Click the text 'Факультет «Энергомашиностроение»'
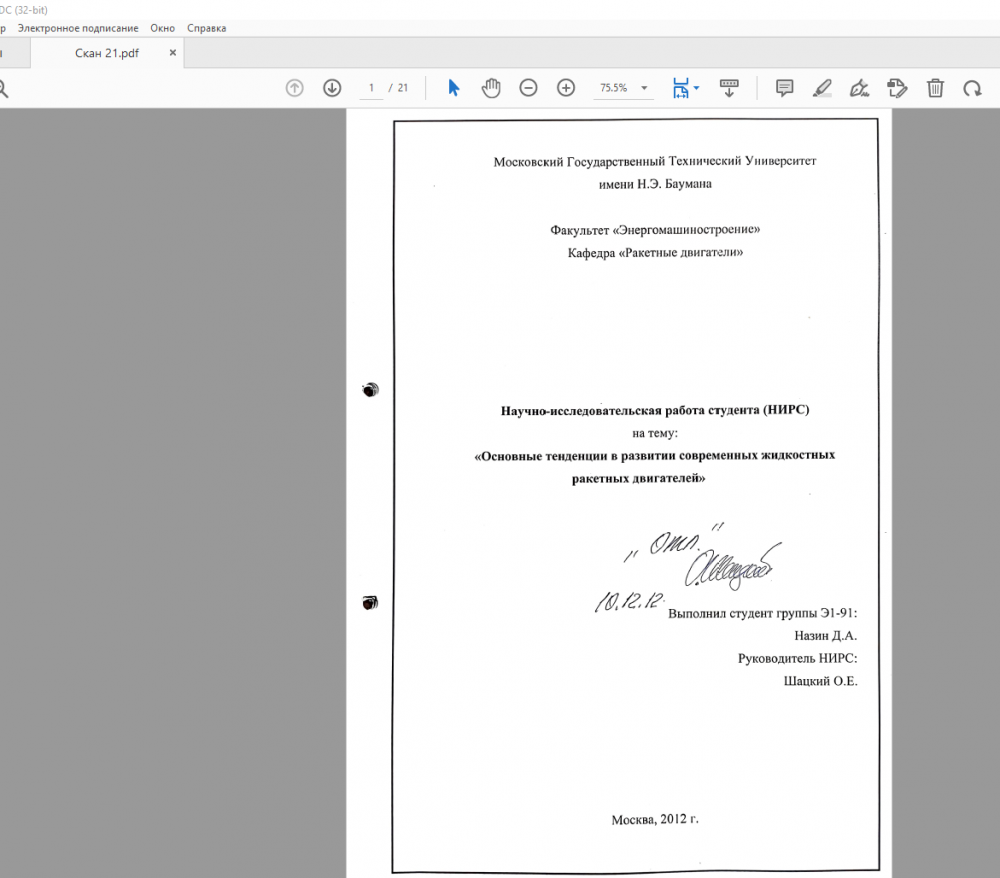This screenshot has width=1000, height=878. tap(655, 230)
